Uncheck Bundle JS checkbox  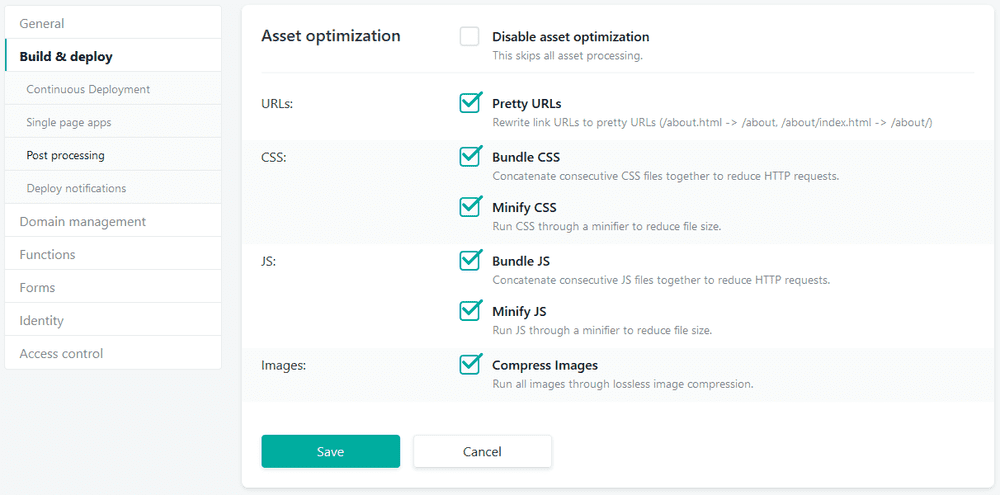coord(470,261)
